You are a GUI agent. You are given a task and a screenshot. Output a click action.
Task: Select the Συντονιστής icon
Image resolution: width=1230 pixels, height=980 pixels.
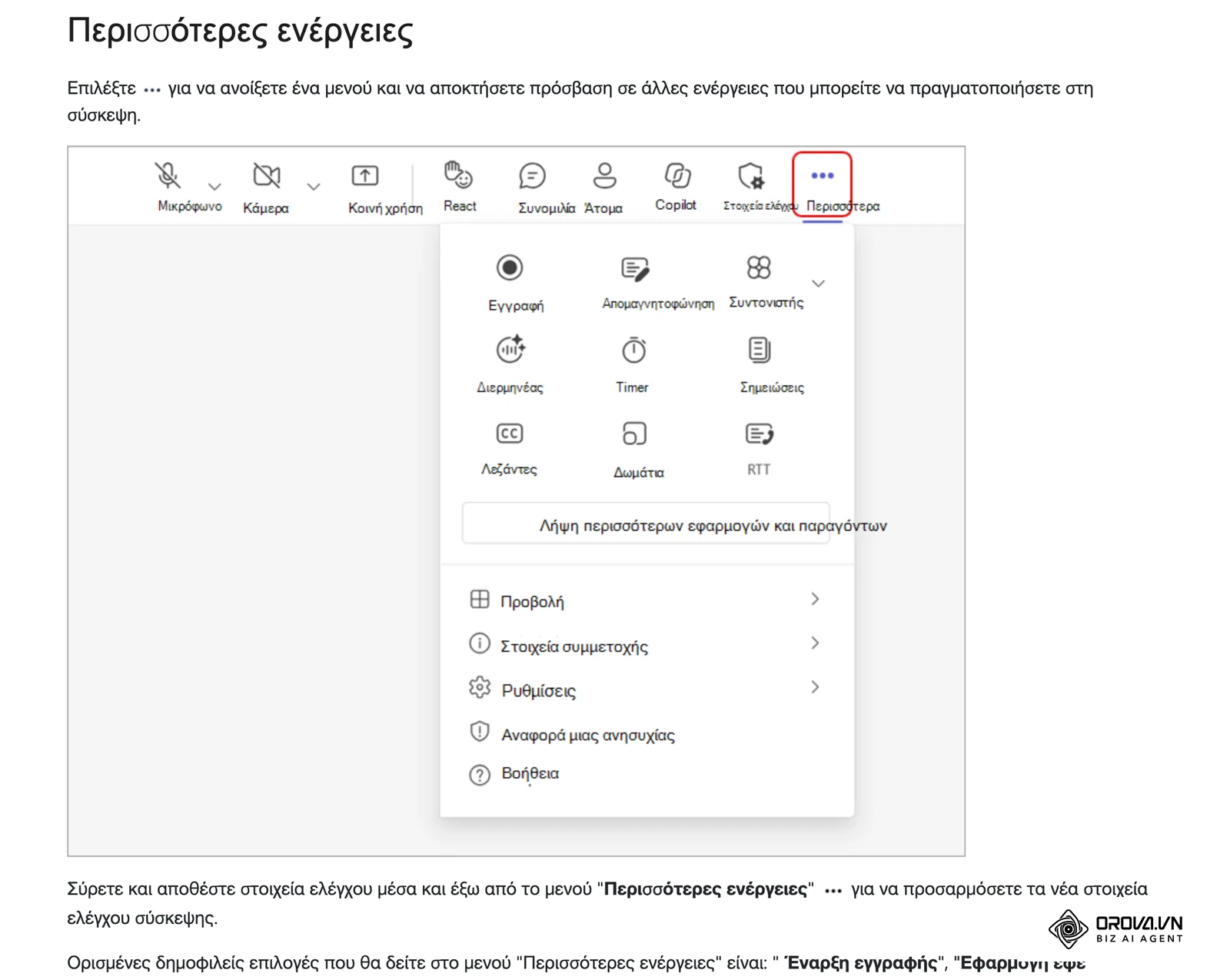click(x=759, y=267)
